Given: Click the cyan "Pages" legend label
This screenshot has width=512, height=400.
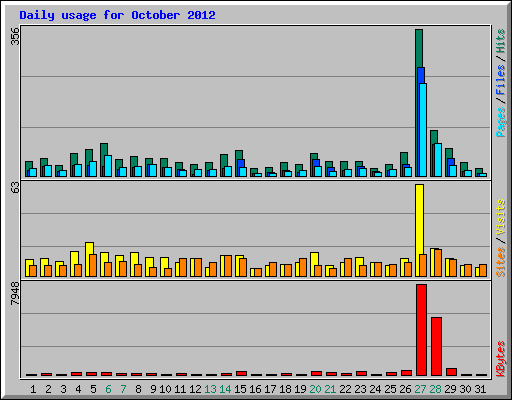Looking at the screenshot, I should 501,122.
